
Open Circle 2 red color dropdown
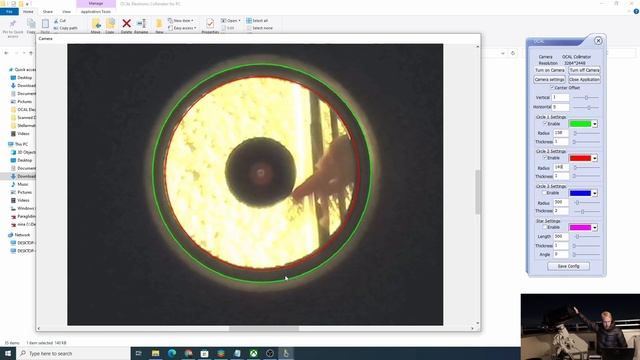(x=595, y=158)
